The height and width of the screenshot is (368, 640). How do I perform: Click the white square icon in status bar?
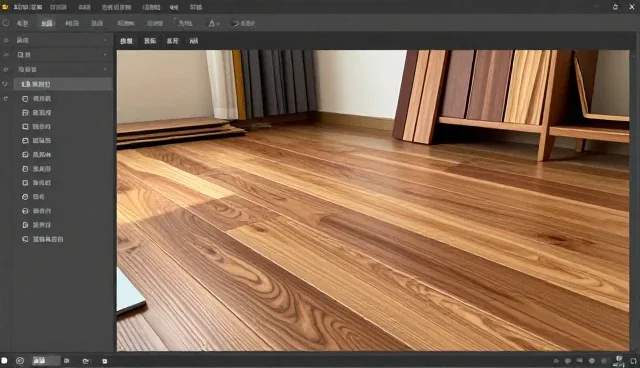(x=4, y=361)
